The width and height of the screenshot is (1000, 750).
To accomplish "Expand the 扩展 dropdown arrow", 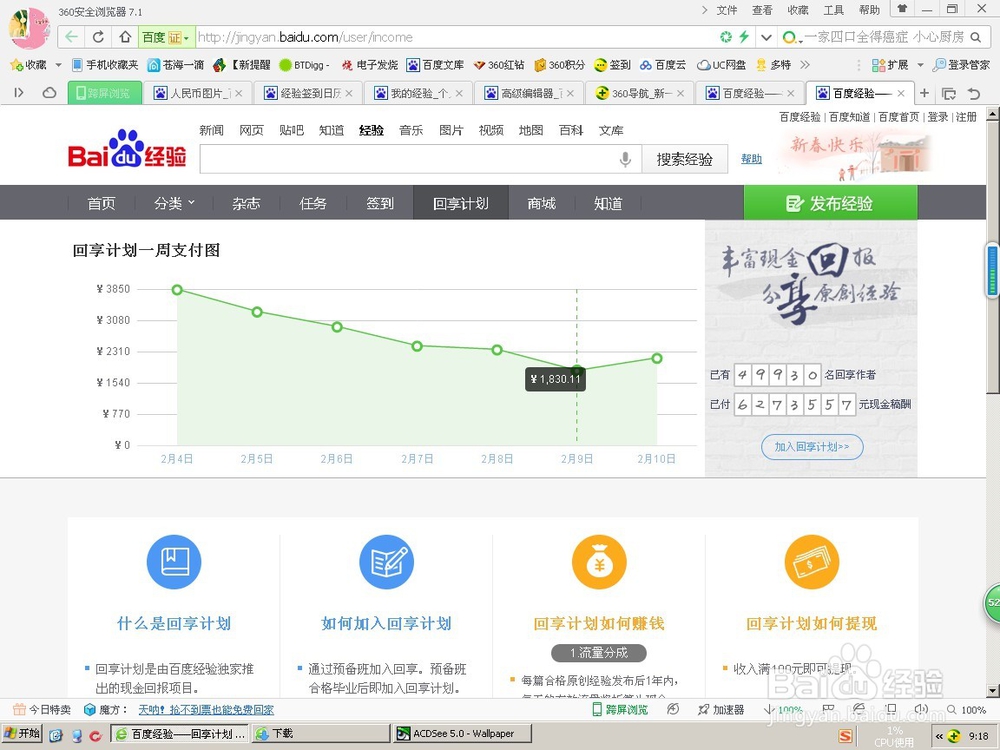I will pyautogui.click(x=920, y=64).
